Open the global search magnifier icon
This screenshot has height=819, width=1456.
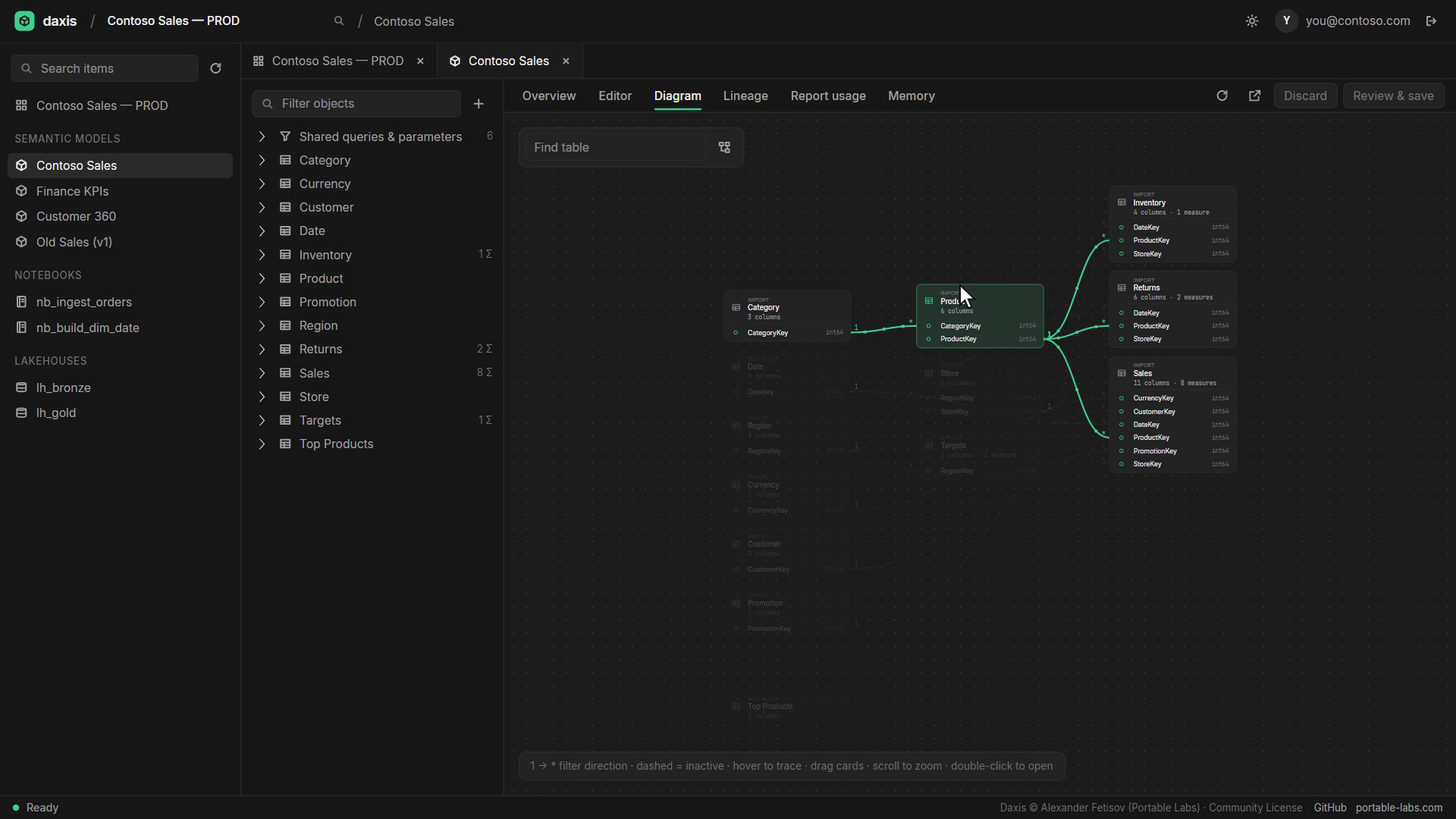pos(339,21)
